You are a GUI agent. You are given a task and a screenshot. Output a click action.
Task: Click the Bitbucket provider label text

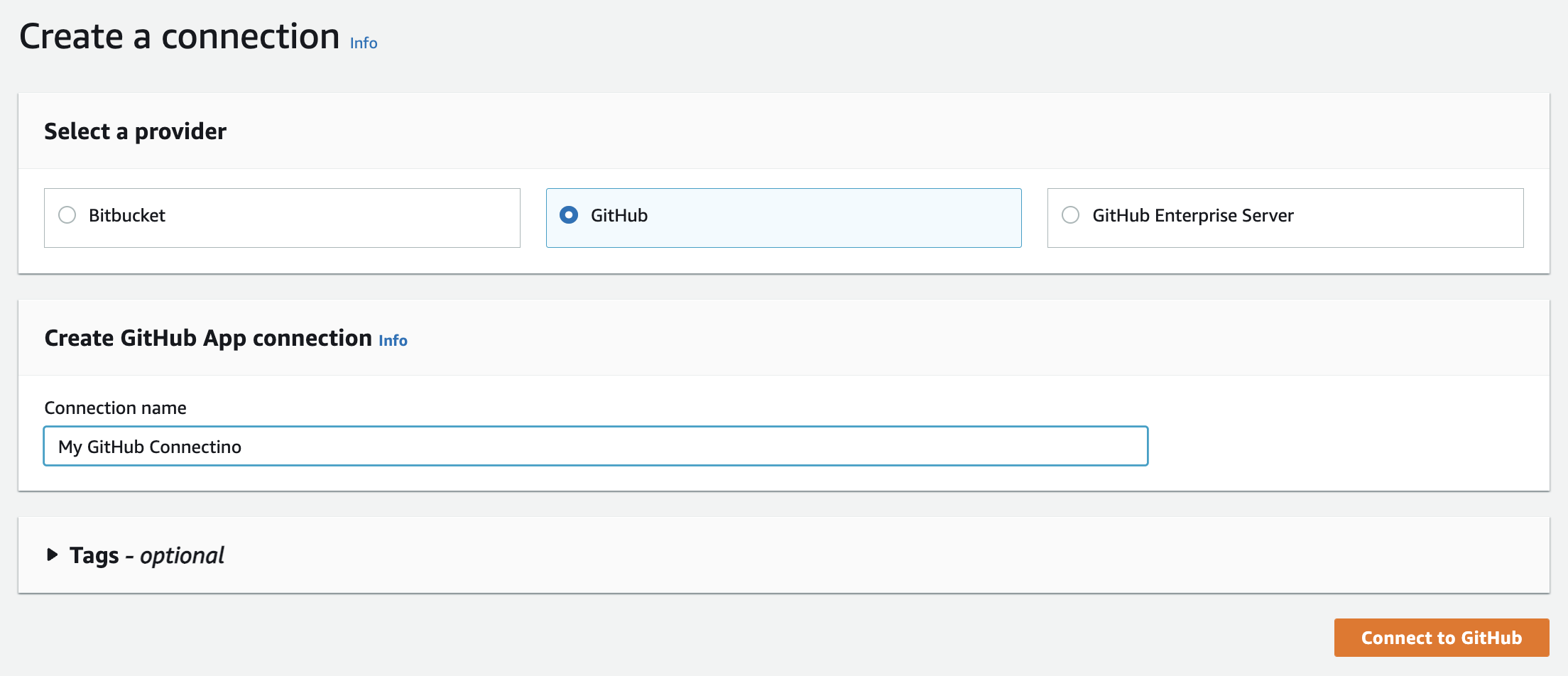[x=127, y=215]
